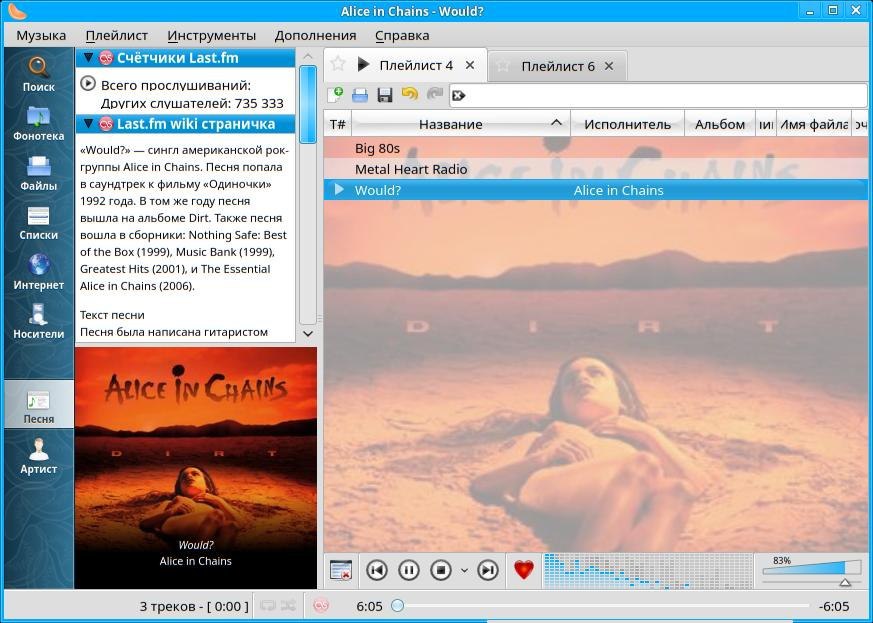Viewport: 873px width, 623px height.
Task: Stop playback
Action: [x=441, y=570]
